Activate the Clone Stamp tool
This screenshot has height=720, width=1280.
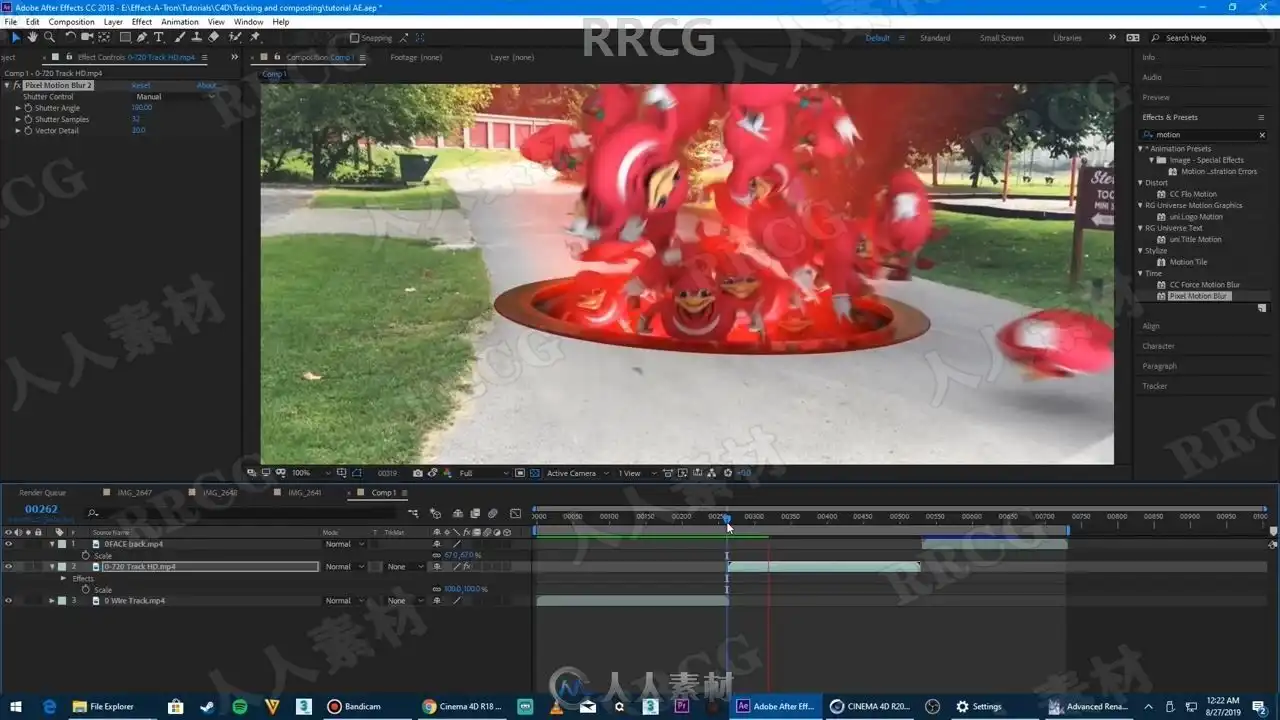(196, 37)
